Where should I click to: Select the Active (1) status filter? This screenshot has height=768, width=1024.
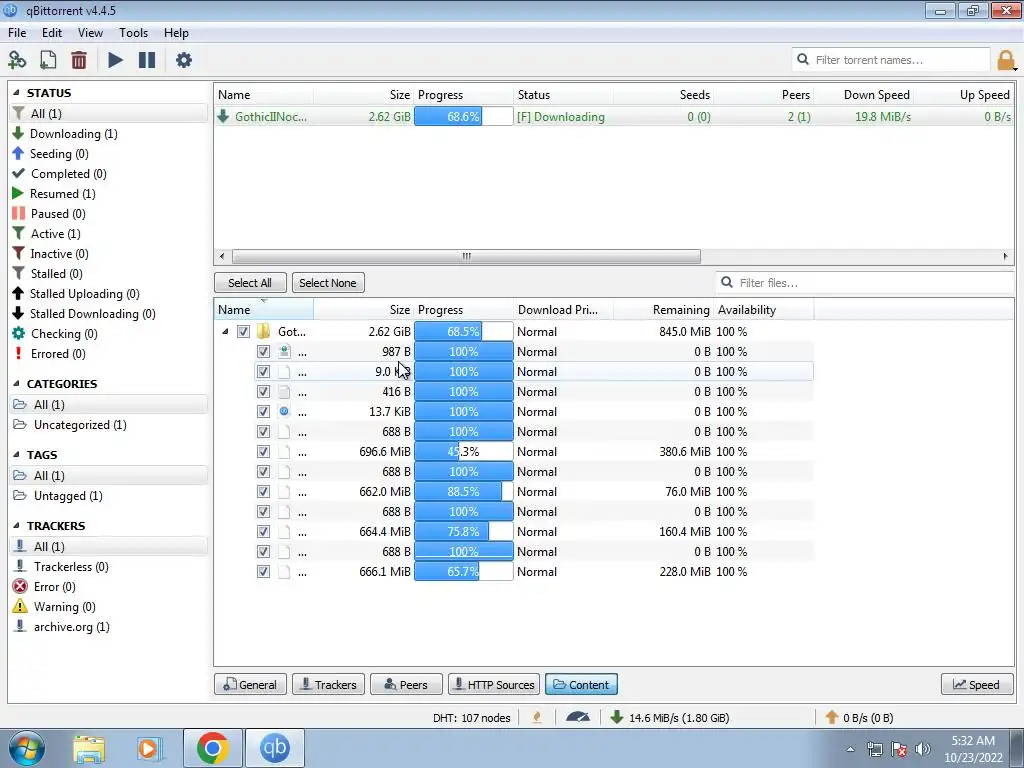[55, 234]
